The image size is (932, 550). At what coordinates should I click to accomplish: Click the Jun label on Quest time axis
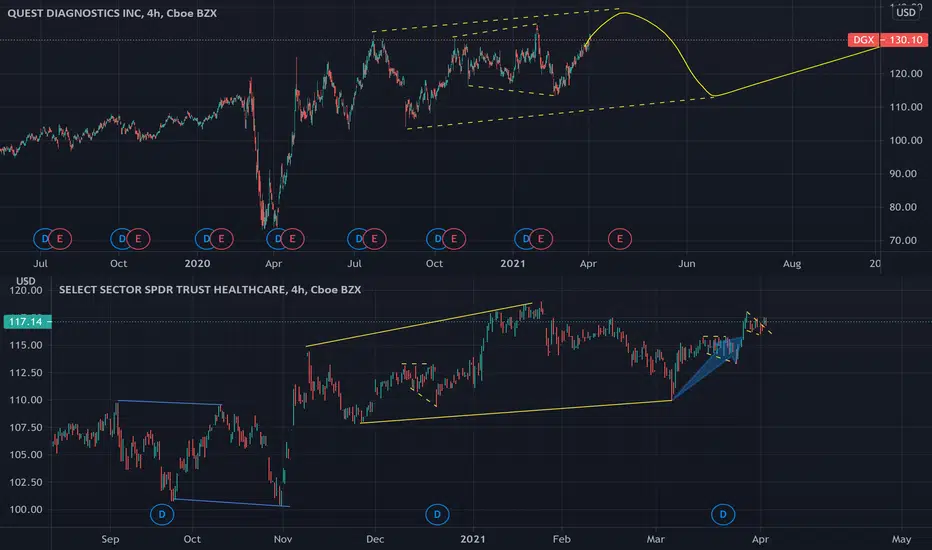click(687, 263)
